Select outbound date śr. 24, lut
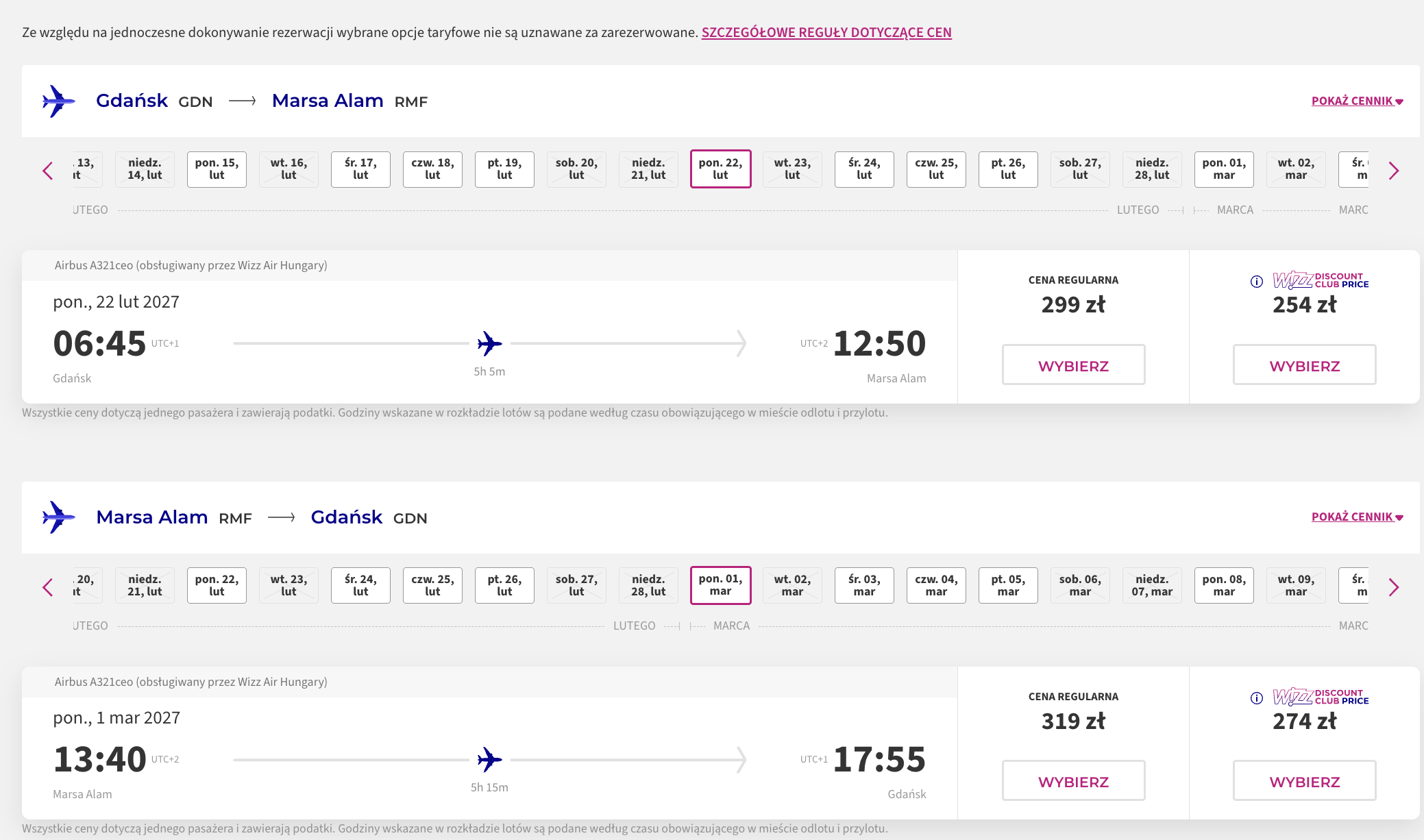Screen dimensions: 1424x840 864,169
